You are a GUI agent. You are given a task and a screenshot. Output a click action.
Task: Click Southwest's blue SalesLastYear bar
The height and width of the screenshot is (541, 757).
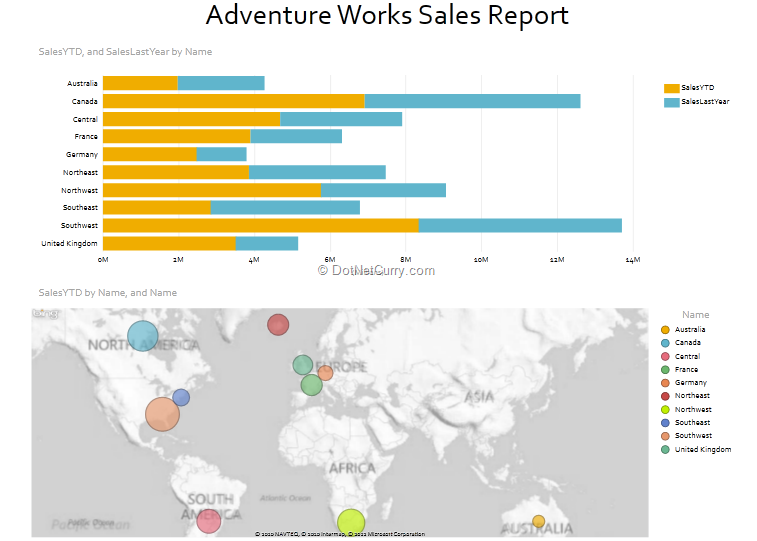520,225
